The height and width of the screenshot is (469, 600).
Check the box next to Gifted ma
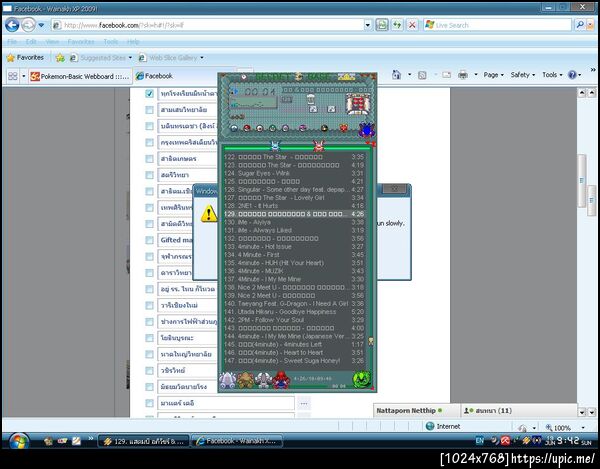[150, 240]
